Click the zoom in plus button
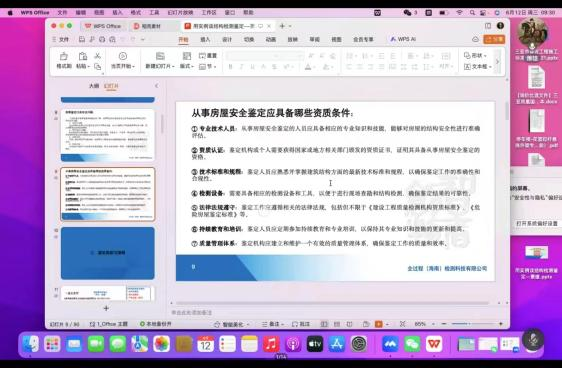Screen dimensions: 562x368 [501, 324]
